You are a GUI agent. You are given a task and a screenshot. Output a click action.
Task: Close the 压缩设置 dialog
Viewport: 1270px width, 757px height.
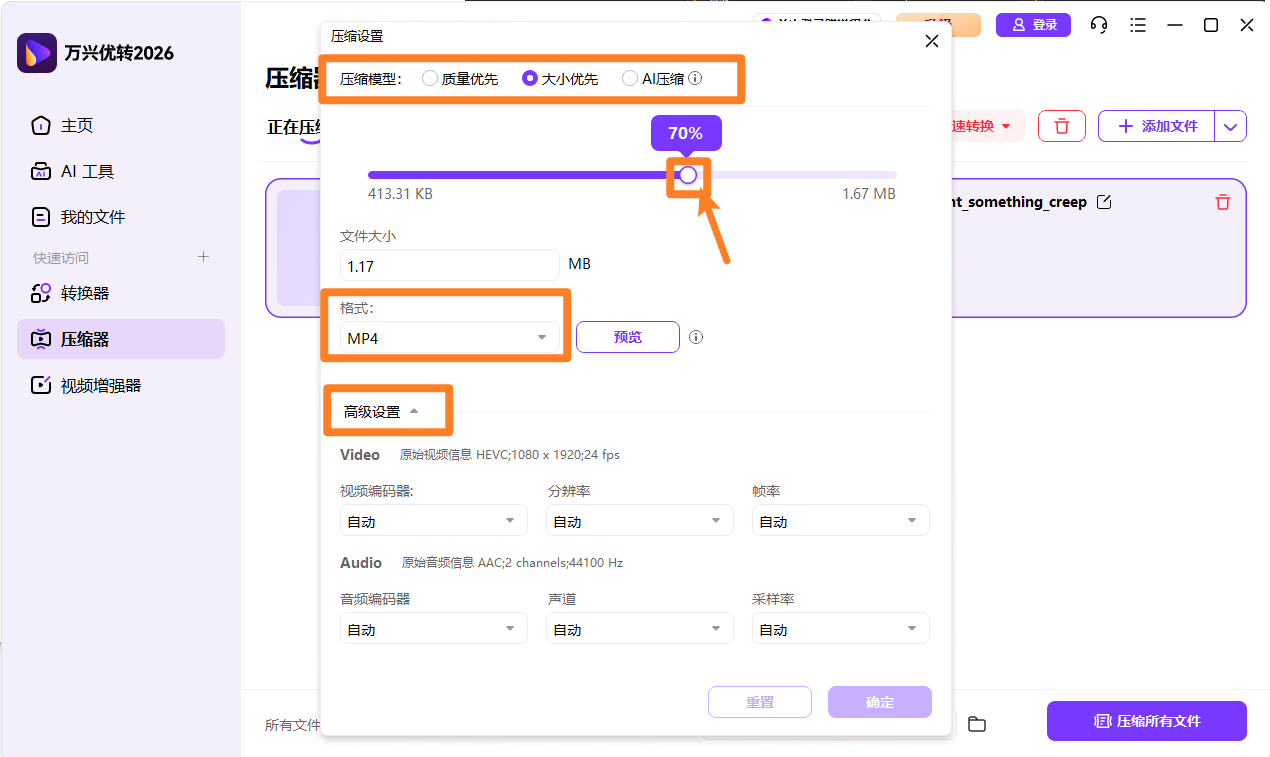pos(932,41)
